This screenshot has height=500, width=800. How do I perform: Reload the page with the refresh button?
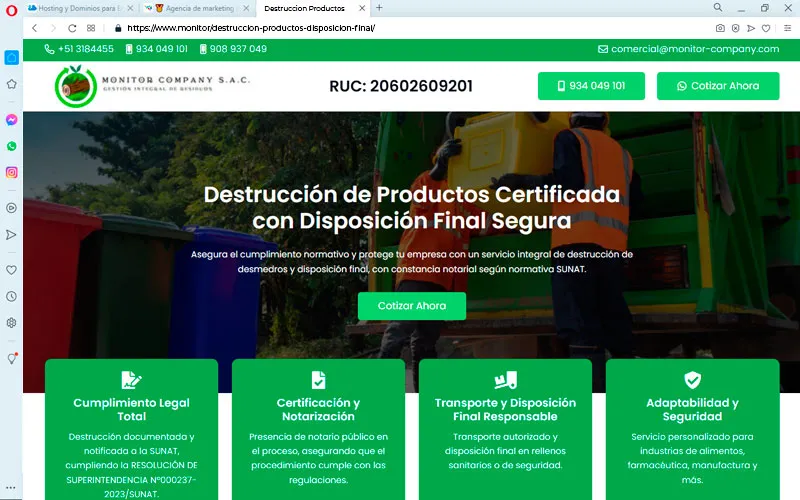pos(72,28)
